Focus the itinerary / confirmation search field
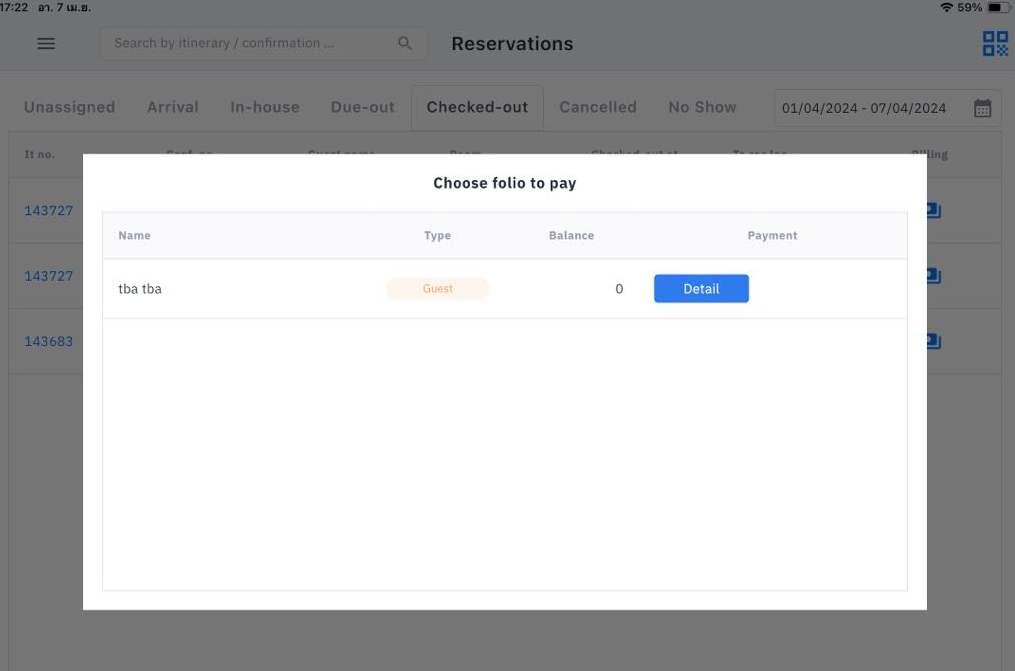Image resolution: width=1015 pixels, height=671 pixels. tap(250, 44)
